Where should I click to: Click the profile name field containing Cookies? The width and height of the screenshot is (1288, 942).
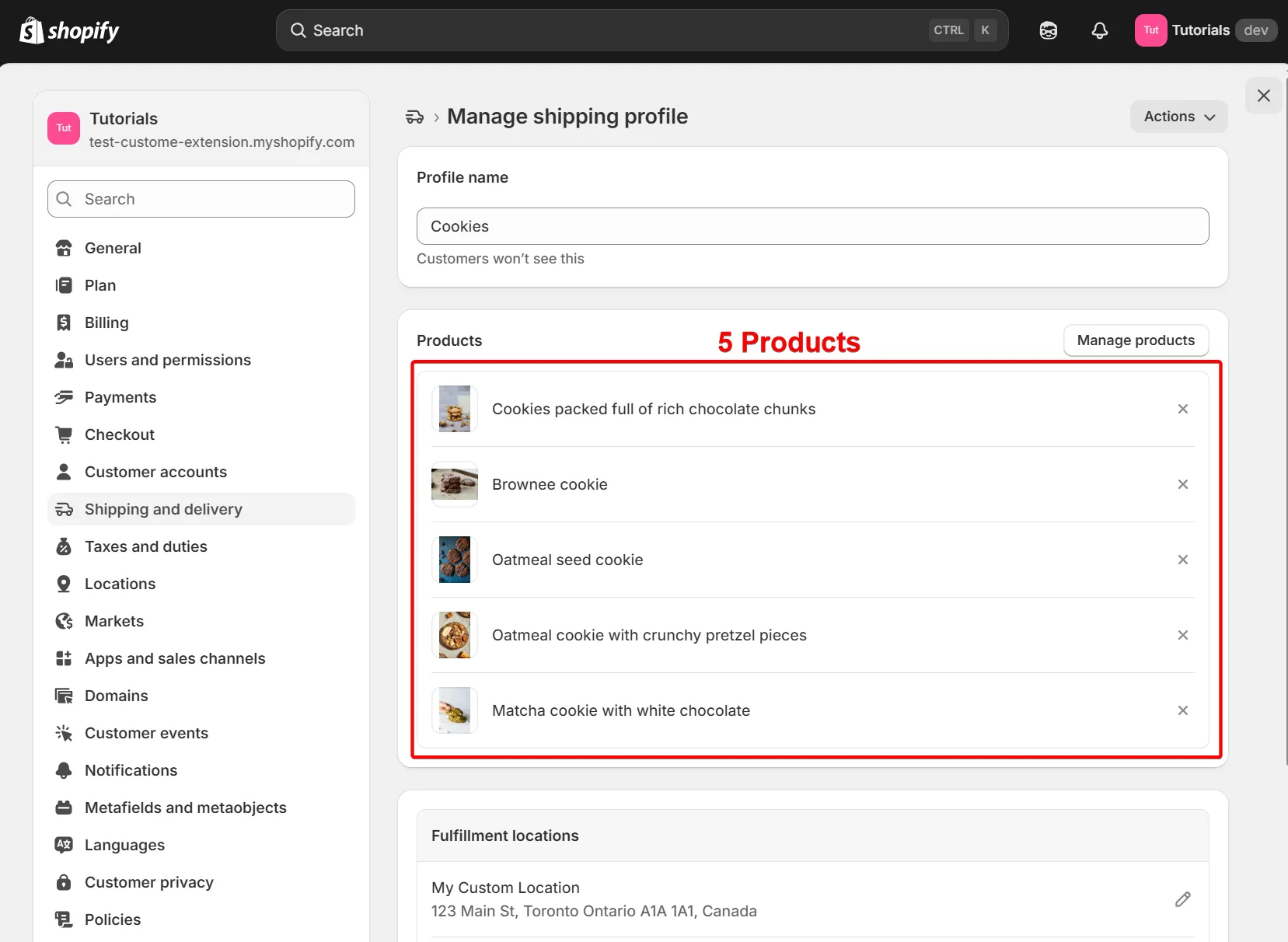point(812,226)
